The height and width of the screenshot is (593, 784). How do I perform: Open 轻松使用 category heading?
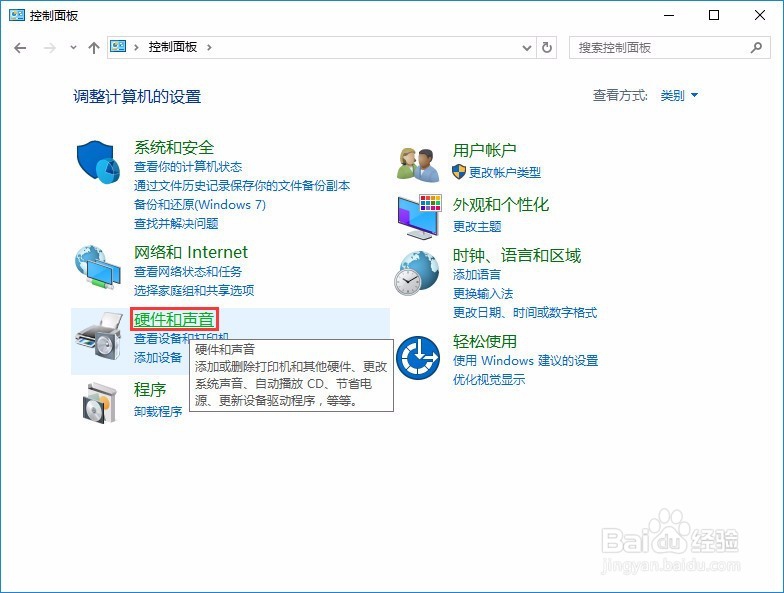(x=484, y=341)
